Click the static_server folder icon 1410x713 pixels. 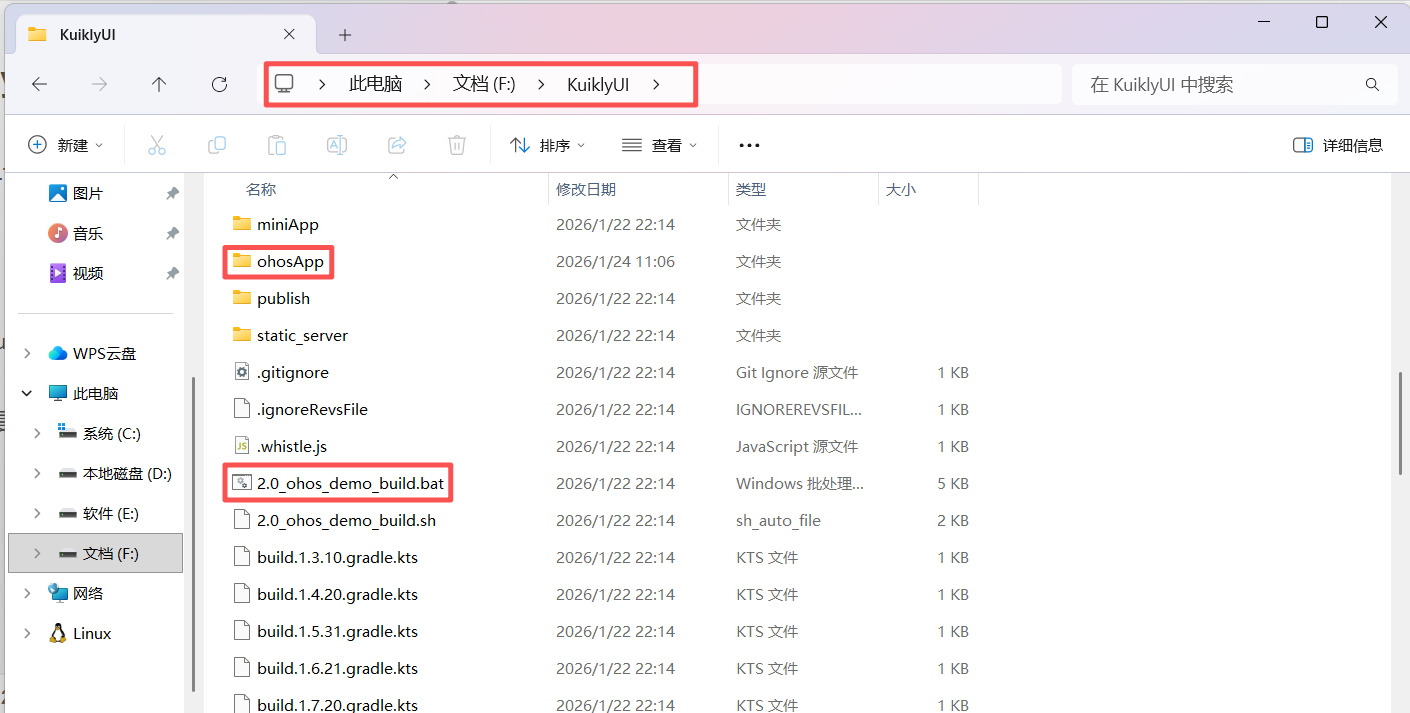pyautogui.click(x=241, y=335)
